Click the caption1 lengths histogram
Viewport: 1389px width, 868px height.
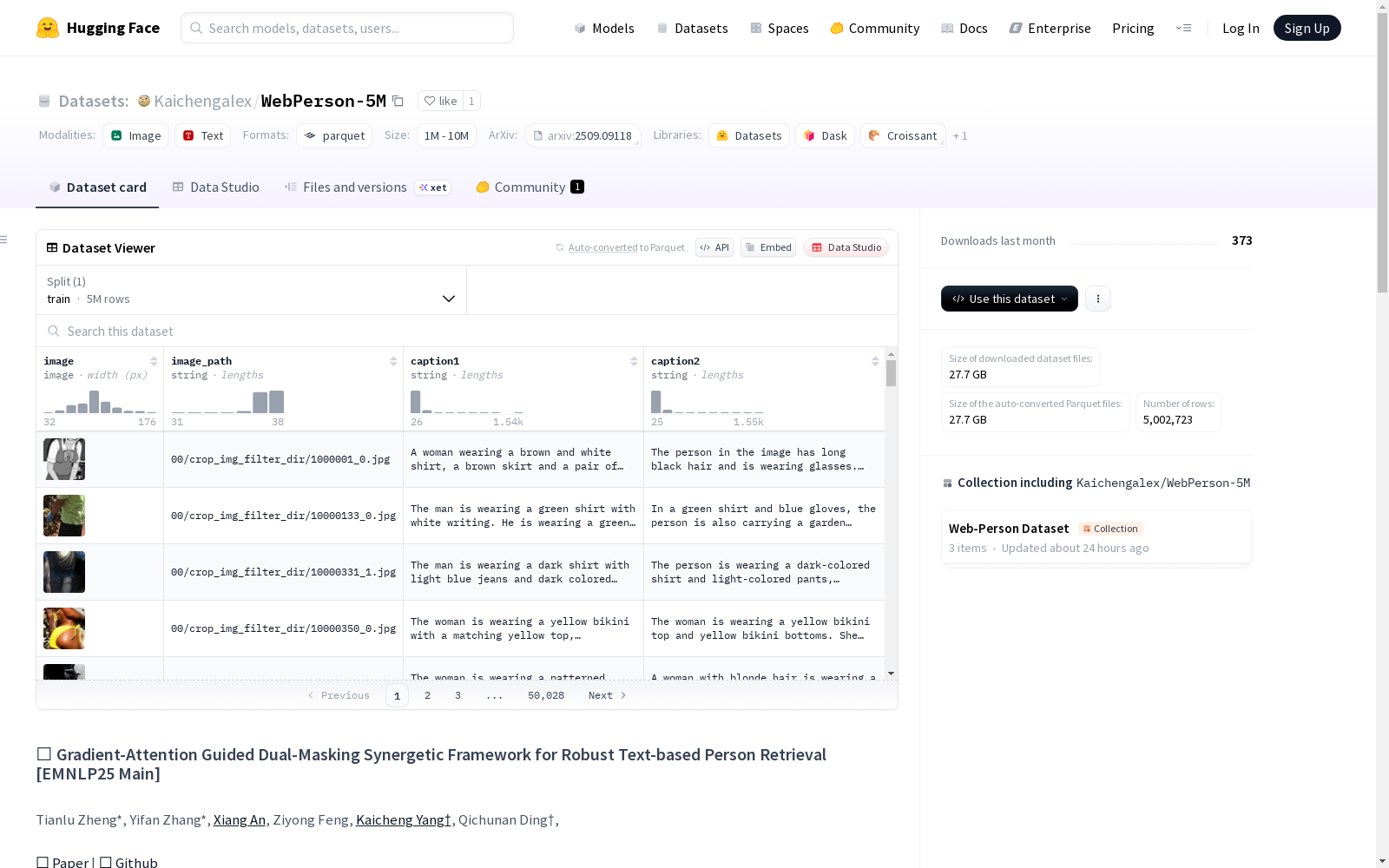click(467, 402)
